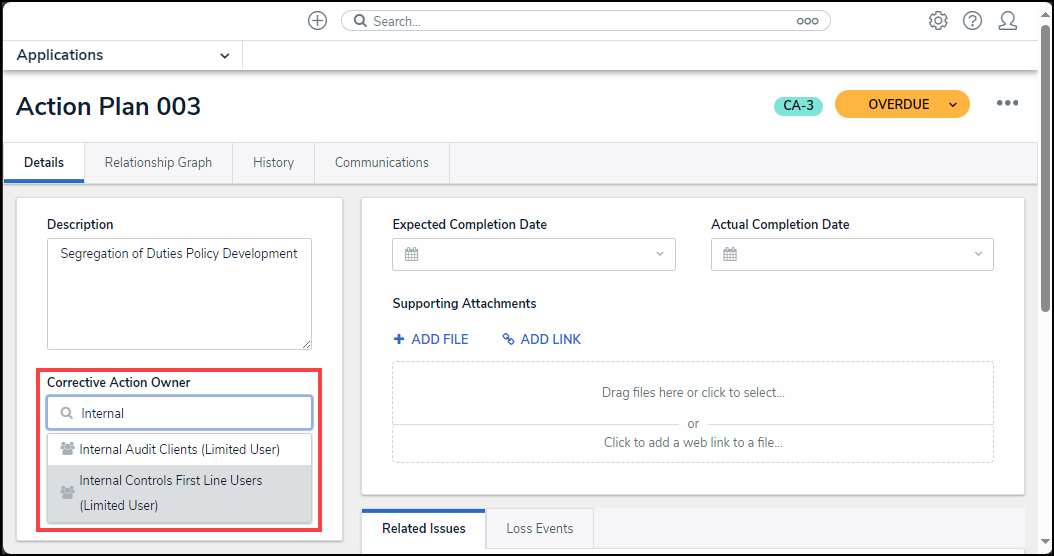This screenshot has height=556, width=1054.
Task: Open the user profile icon
Action: (x=1008, y=21)
